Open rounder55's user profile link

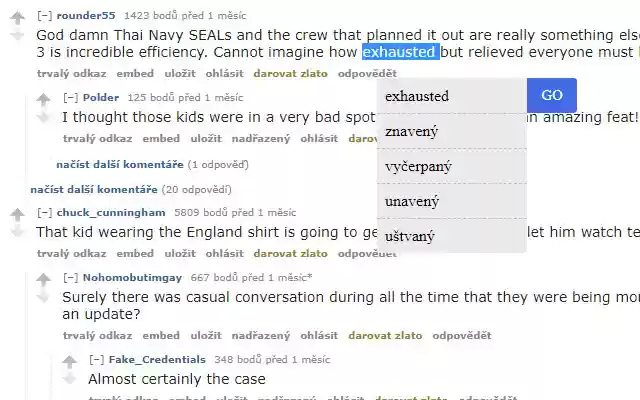tap(86, 16)
